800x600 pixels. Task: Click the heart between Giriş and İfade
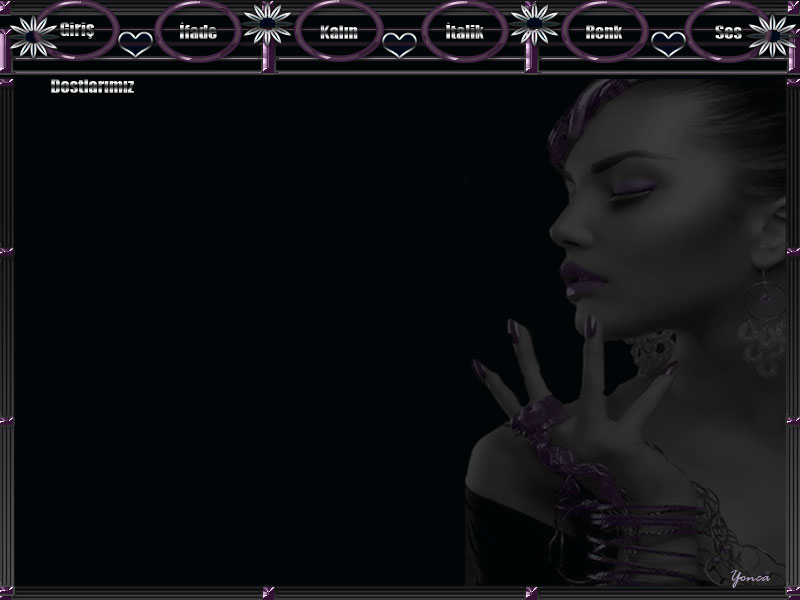click(135, 43)
